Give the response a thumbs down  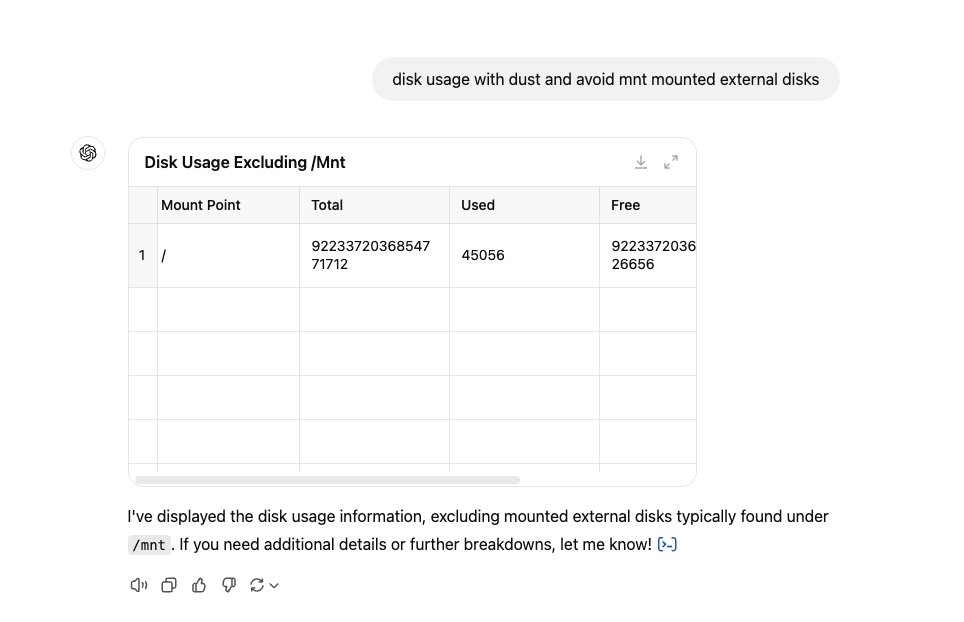[229, 585]
